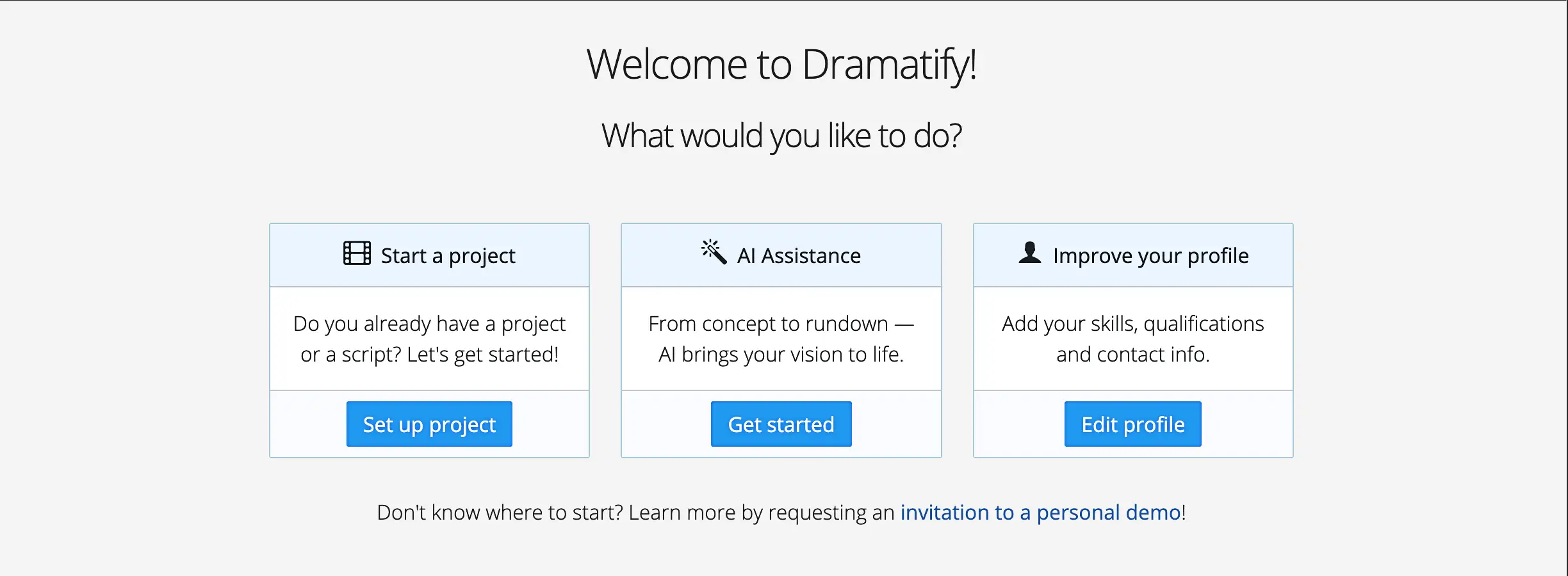Click the 'or a script? Let's get started!' line
This screenshot has width=1568, height=576.
coord(429,355)
